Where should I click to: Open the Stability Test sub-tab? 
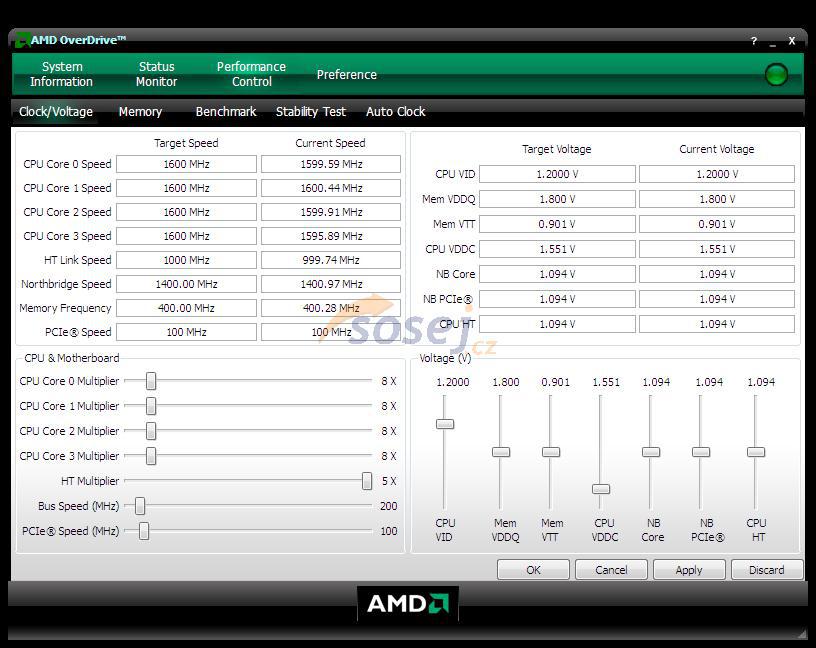click(x=311, y=111)
